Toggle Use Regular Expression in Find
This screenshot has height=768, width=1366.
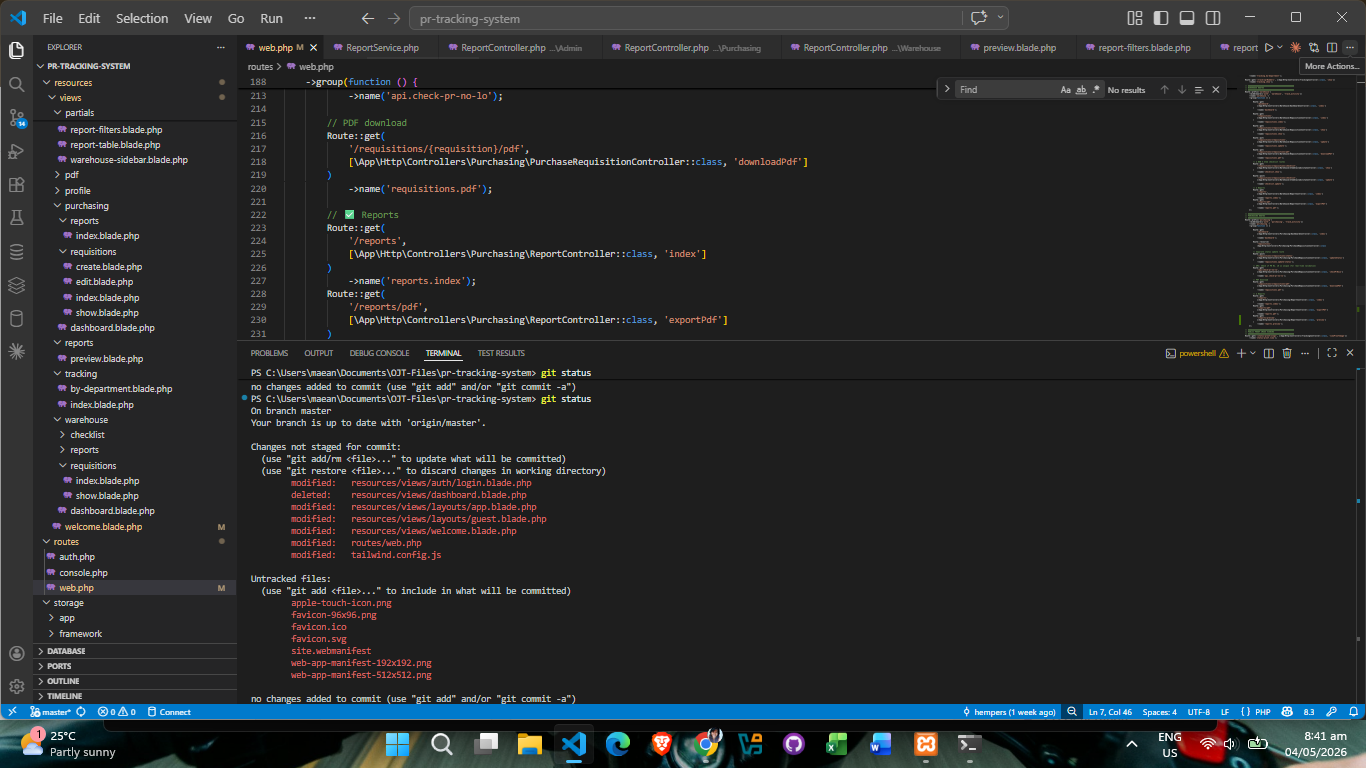(1096, 90)
